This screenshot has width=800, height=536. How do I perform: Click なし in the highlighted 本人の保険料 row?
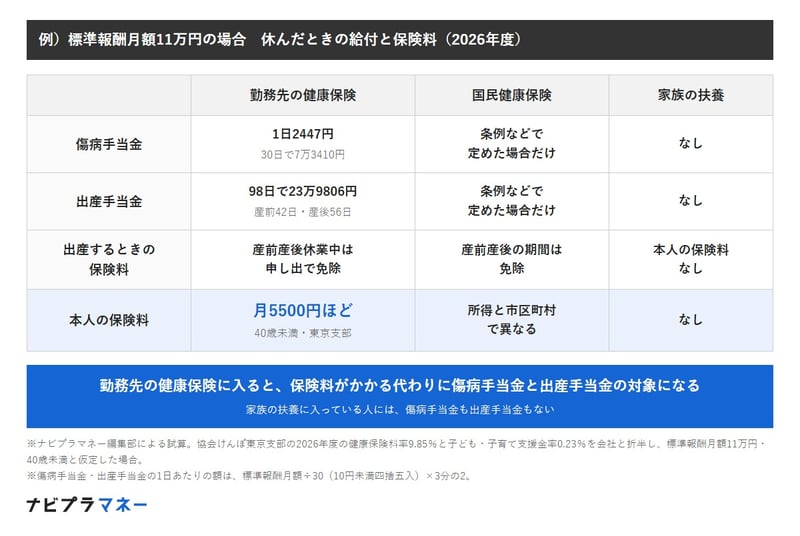691,320
